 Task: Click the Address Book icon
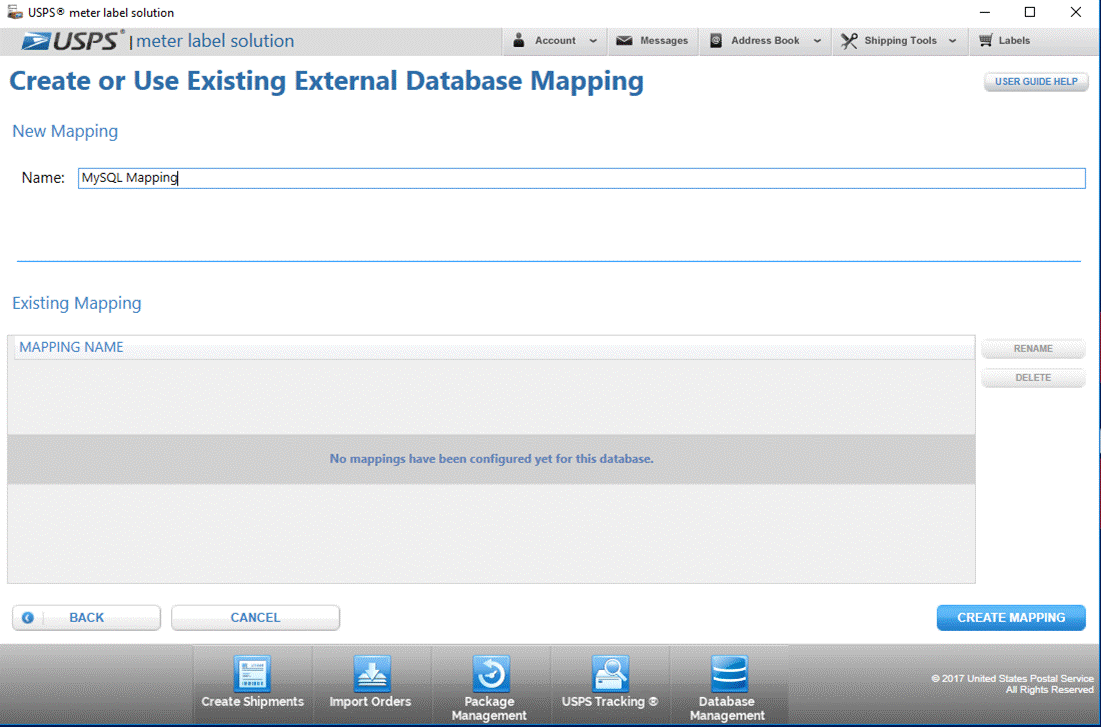pyautogui.click(x=716, y=41)
